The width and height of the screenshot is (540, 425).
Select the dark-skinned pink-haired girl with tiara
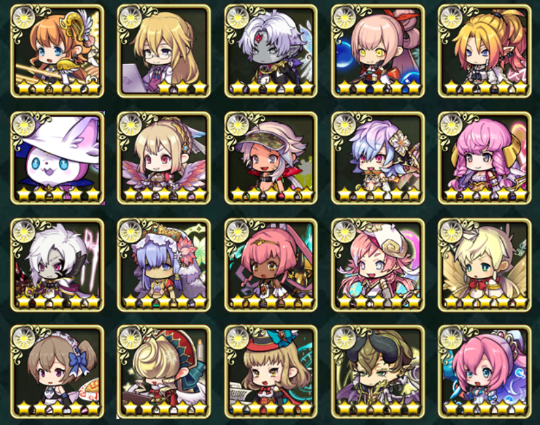[271, 265]
